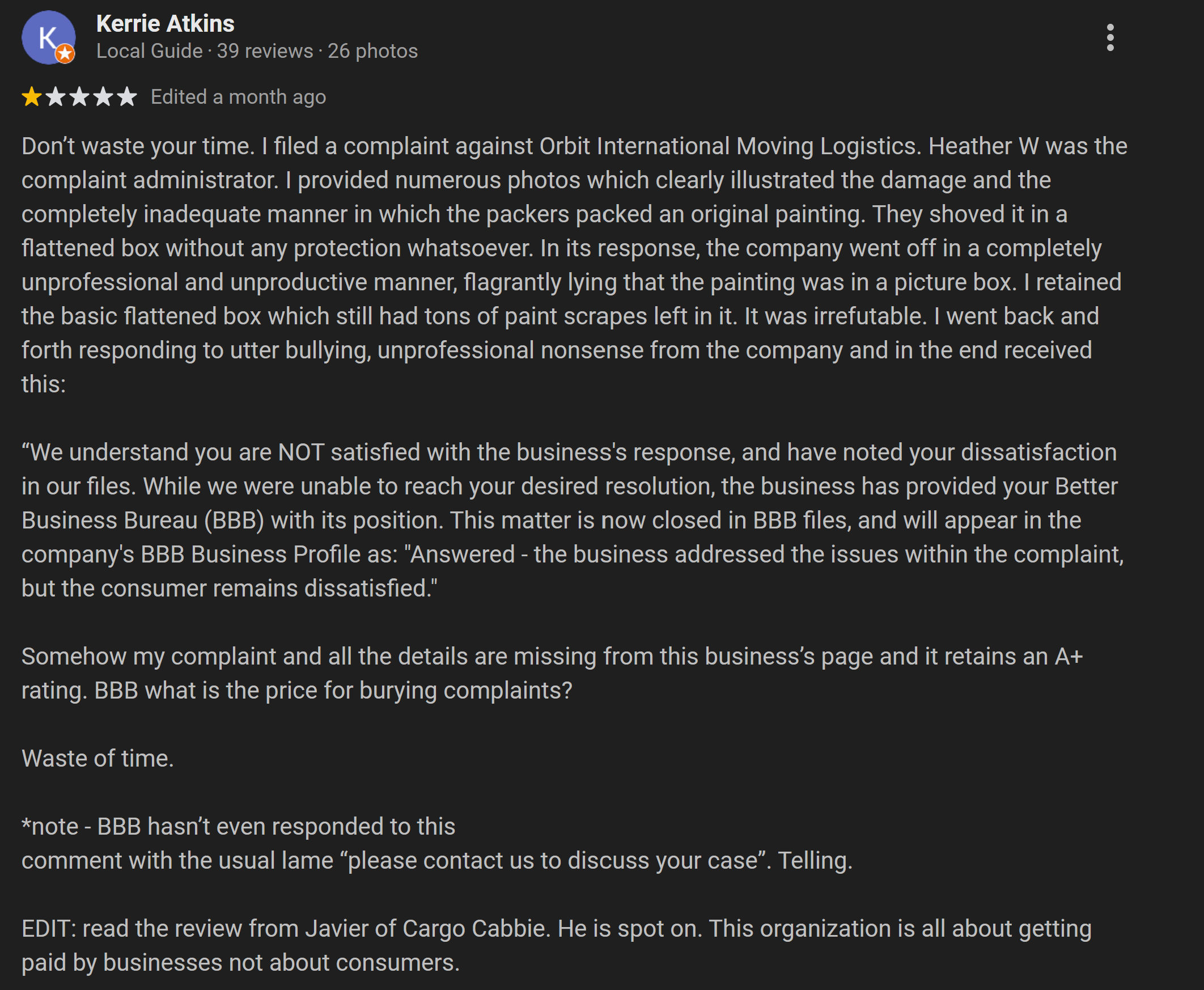Click the 'EDIT: read the review' paragraph
This screenshot has width=1204, height=990.
tap(557, 946)
